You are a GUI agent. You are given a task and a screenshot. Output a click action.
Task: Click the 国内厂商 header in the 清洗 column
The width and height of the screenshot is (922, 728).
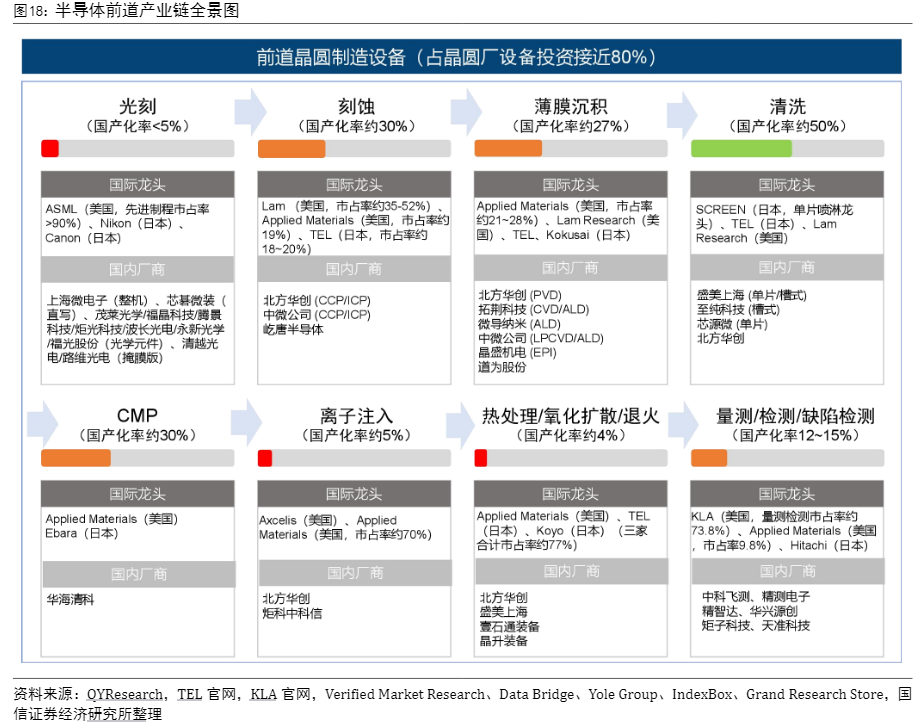pos(787,267)
